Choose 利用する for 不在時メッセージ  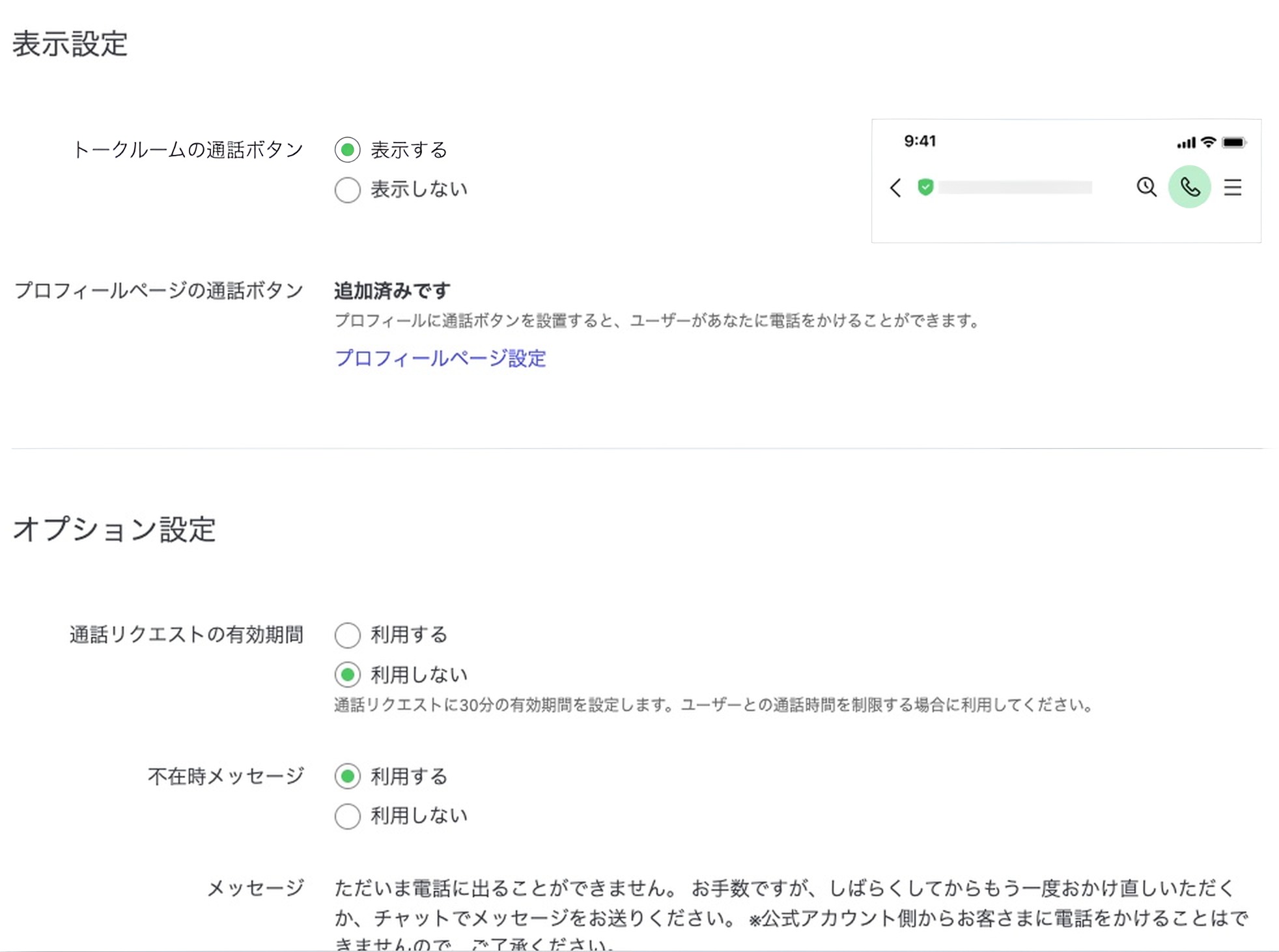click(x=347, y=776)
